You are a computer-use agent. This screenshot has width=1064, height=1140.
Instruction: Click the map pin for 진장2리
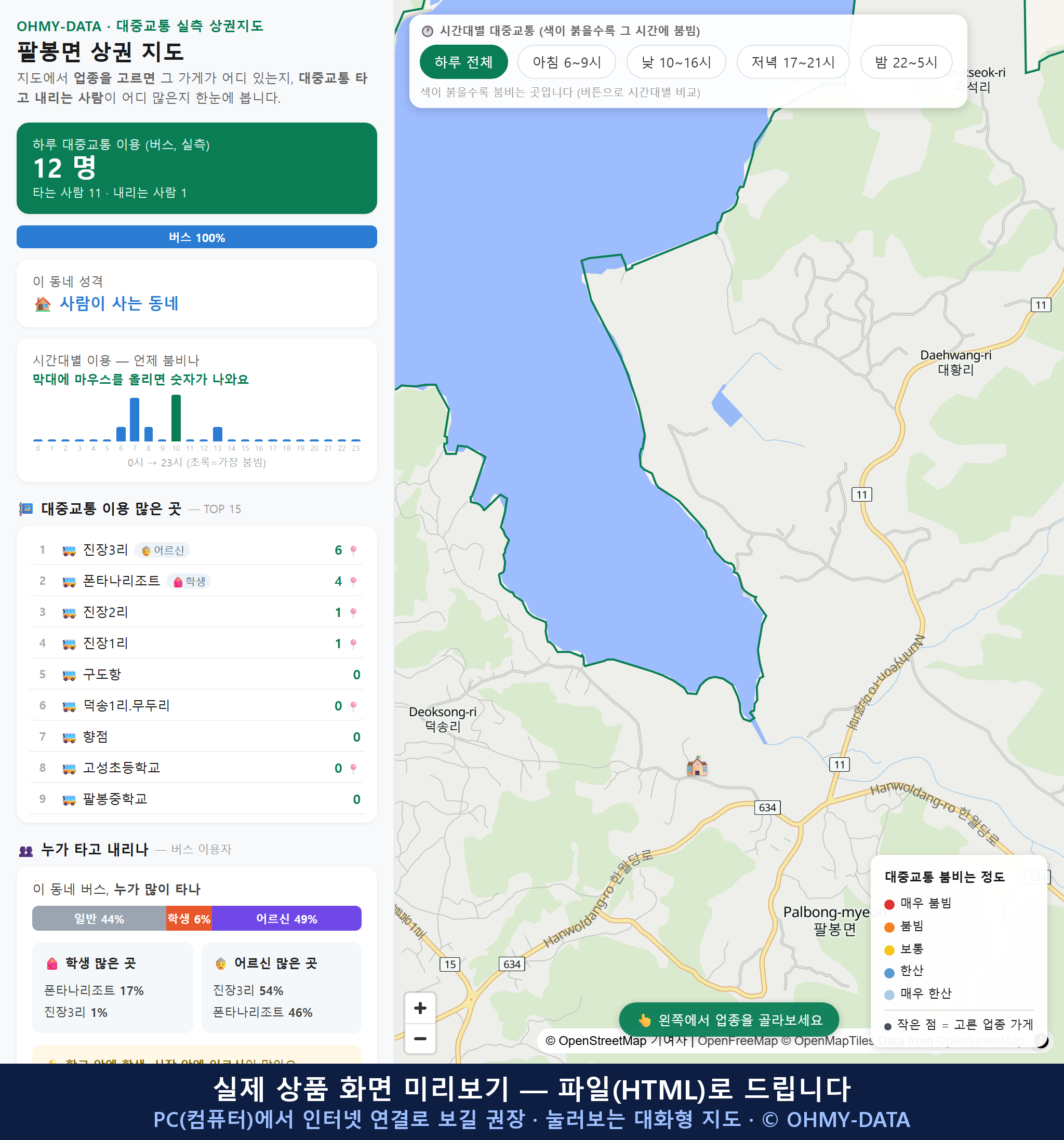353,613
